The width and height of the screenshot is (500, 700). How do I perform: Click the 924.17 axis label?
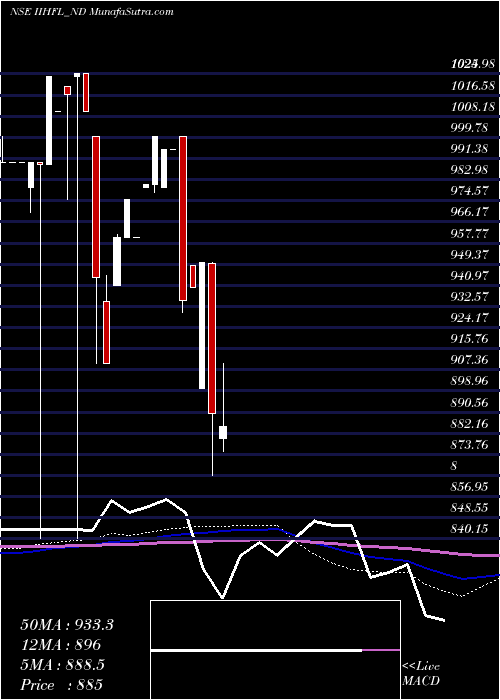[469, 318]
